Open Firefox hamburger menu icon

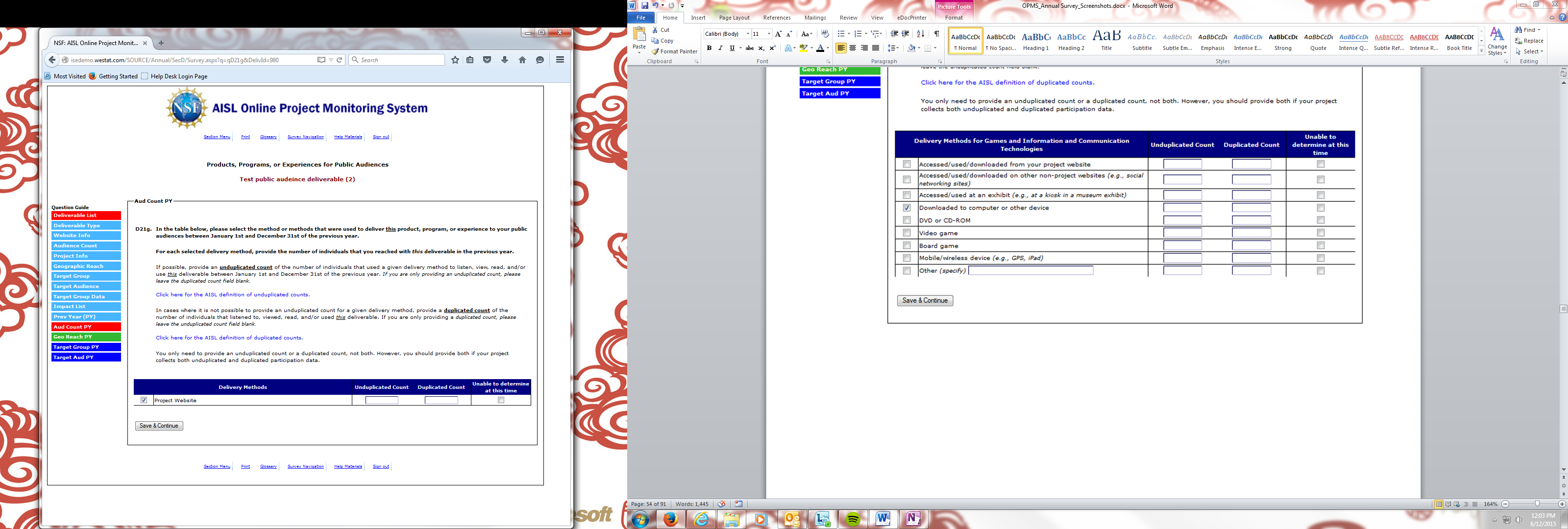tap(560, 60)
